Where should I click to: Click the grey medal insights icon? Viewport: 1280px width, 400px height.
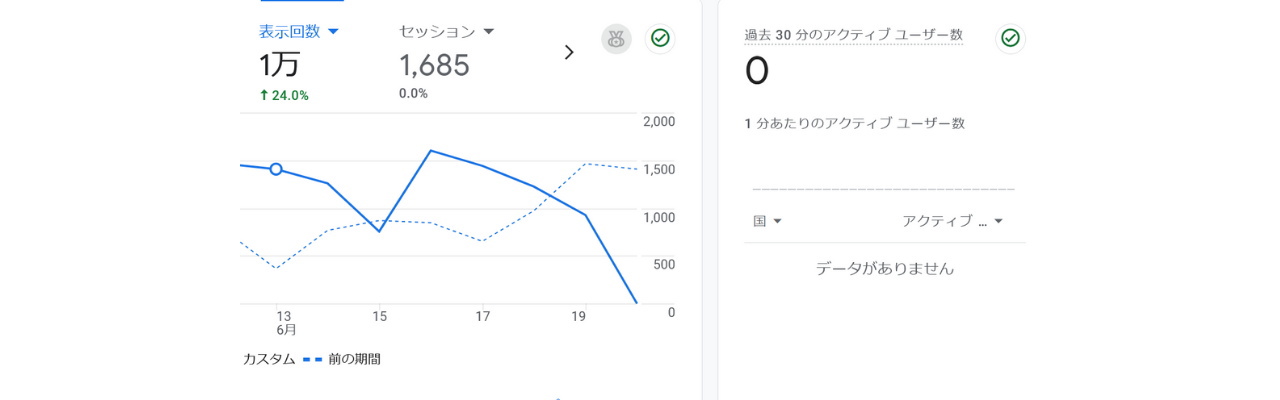click(616, 39)
